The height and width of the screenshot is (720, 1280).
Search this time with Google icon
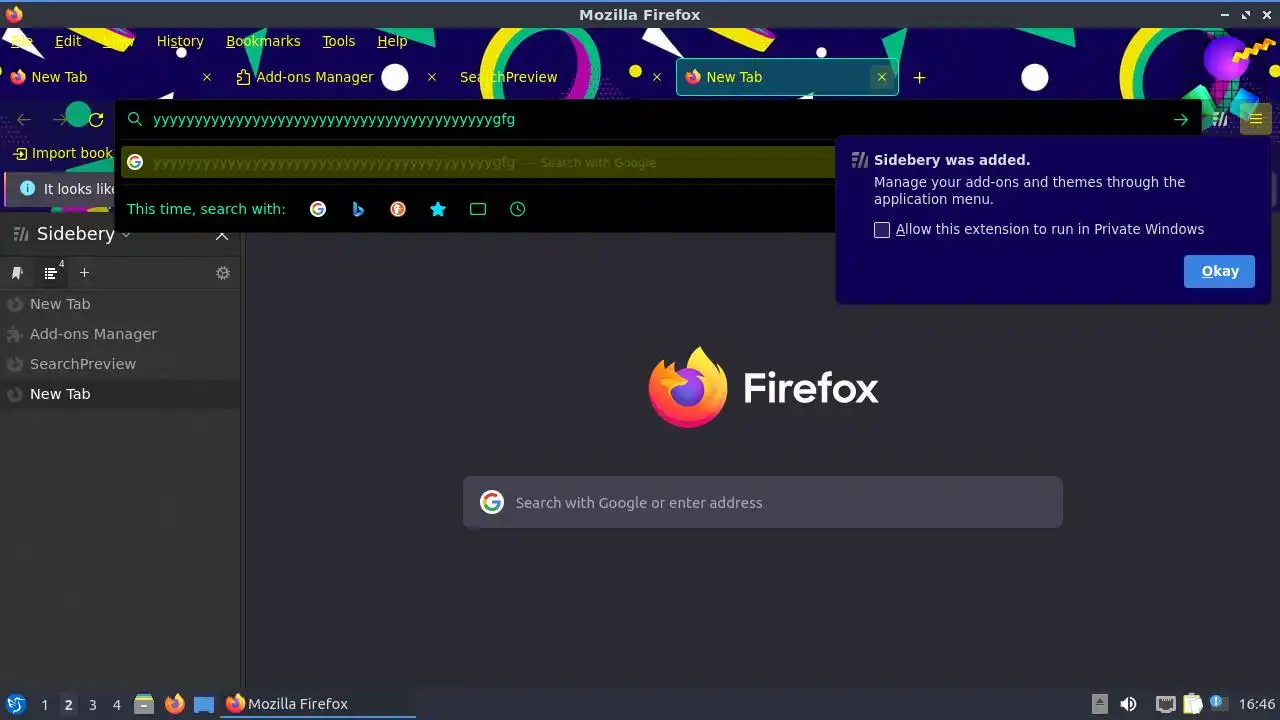pos(318,209)
